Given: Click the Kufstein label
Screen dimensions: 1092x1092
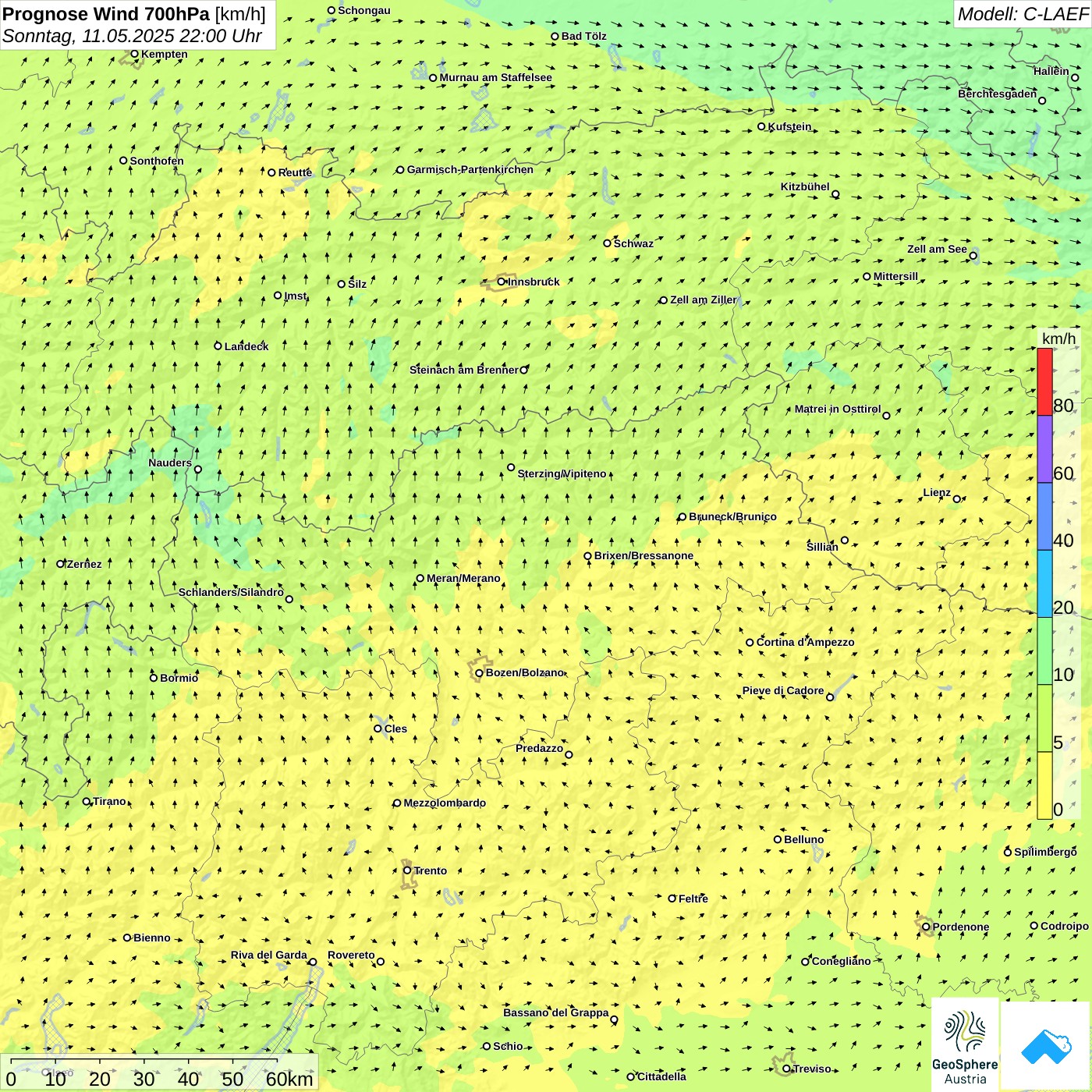Looking at the screenshot, I should pos(789,126).
